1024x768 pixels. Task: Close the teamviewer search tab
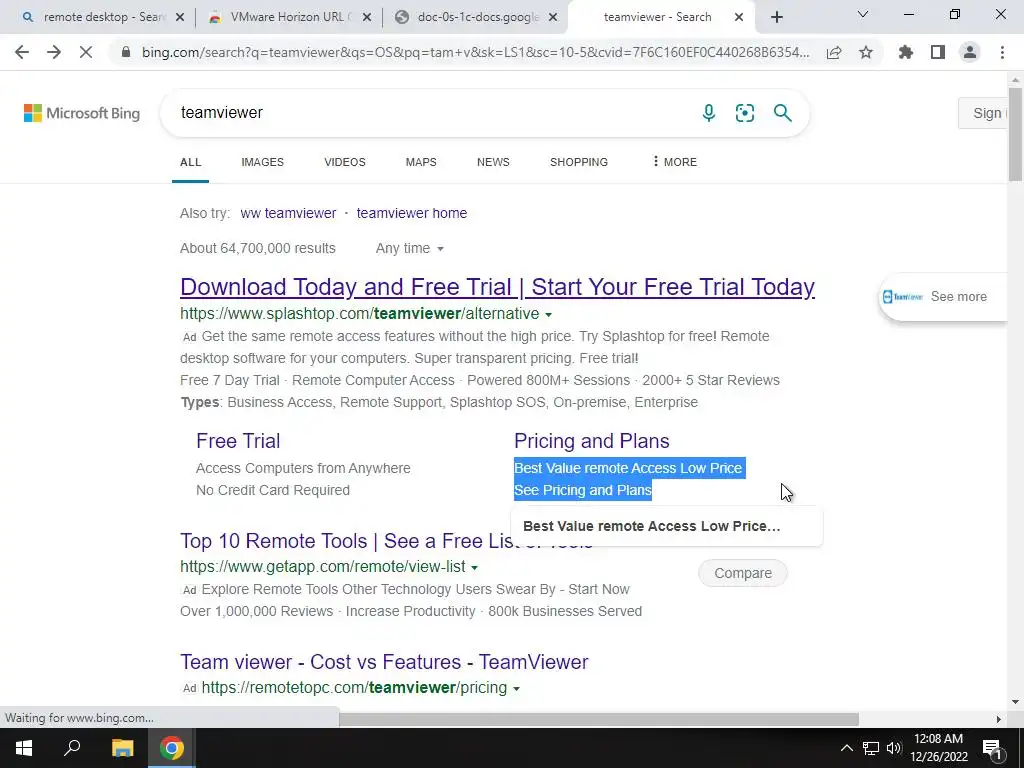click(x=739, y=18)
